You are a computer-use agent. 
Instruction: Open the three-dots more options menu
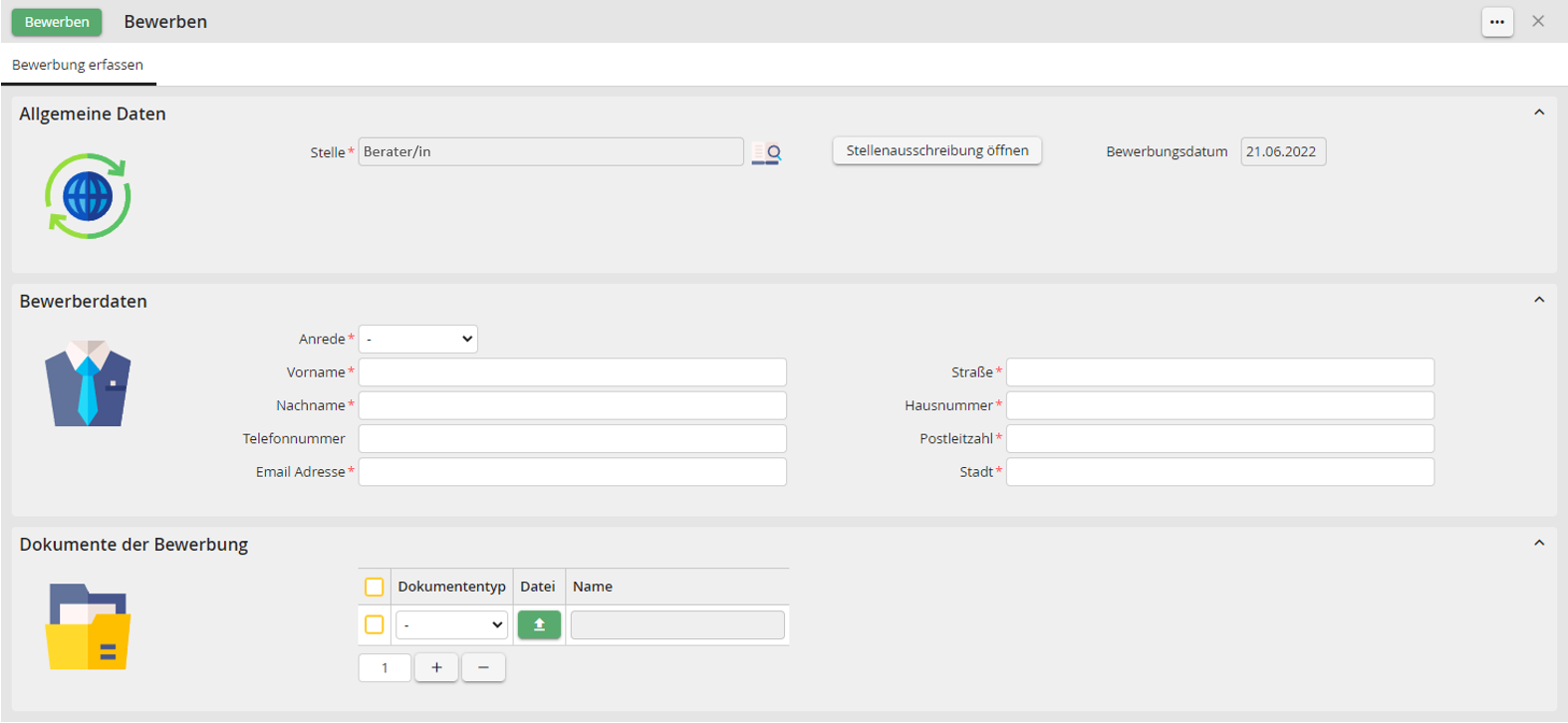click(x=1496, y=22)
